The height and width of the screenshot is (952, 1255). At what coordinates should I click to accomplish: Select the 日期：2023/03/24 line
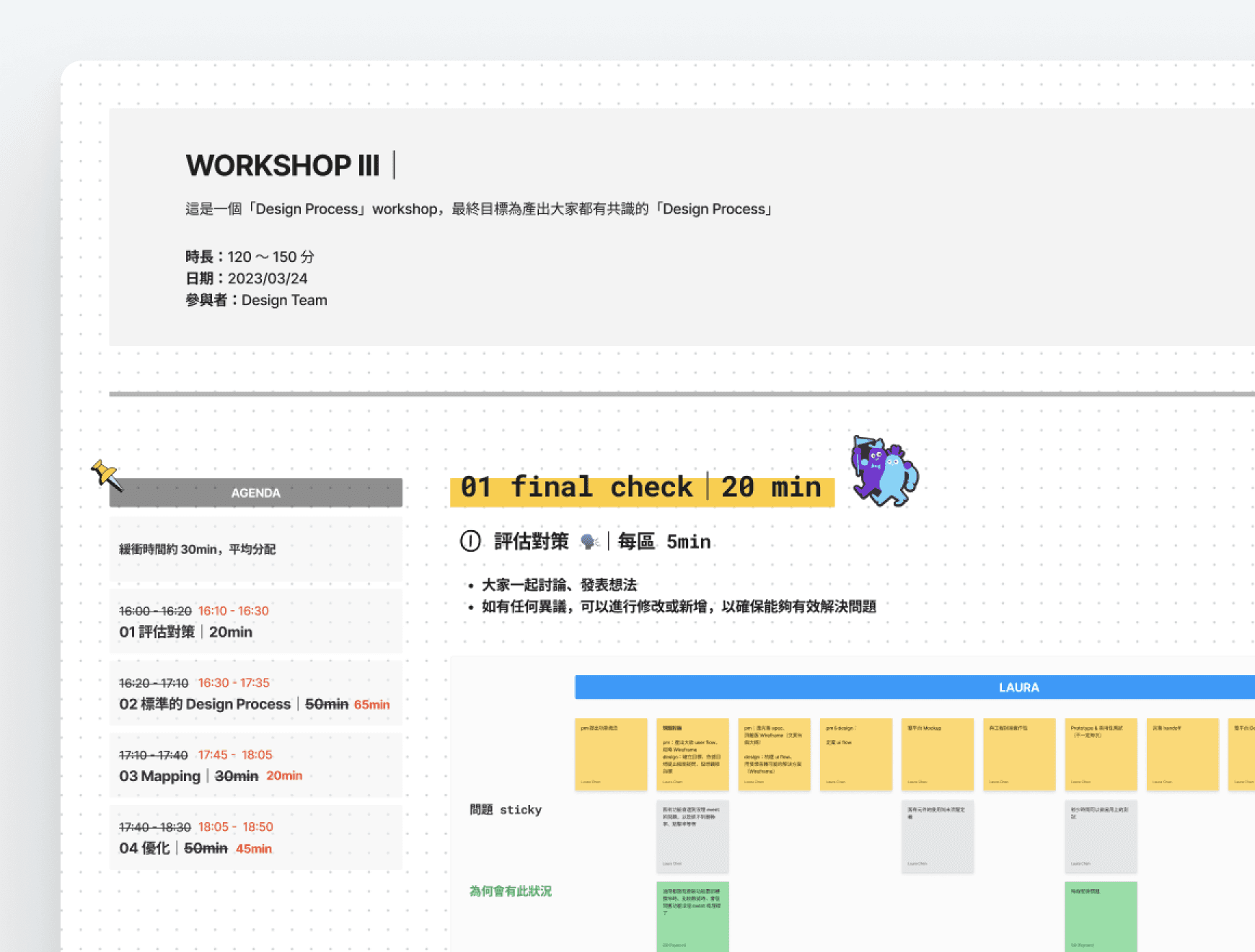[247, 278]
